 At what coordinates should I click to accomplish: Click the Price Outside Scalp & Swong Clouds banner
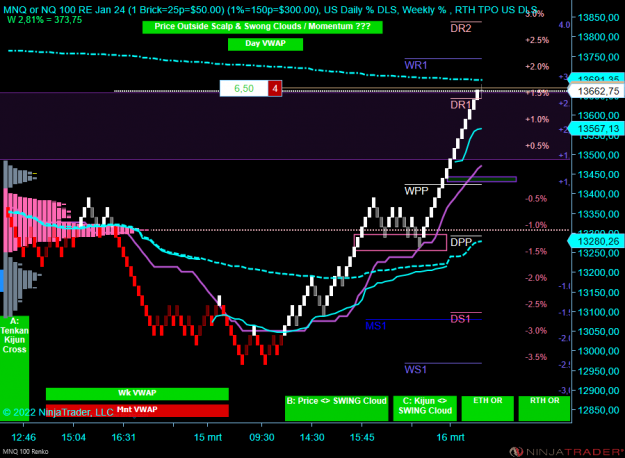point(262,27)
